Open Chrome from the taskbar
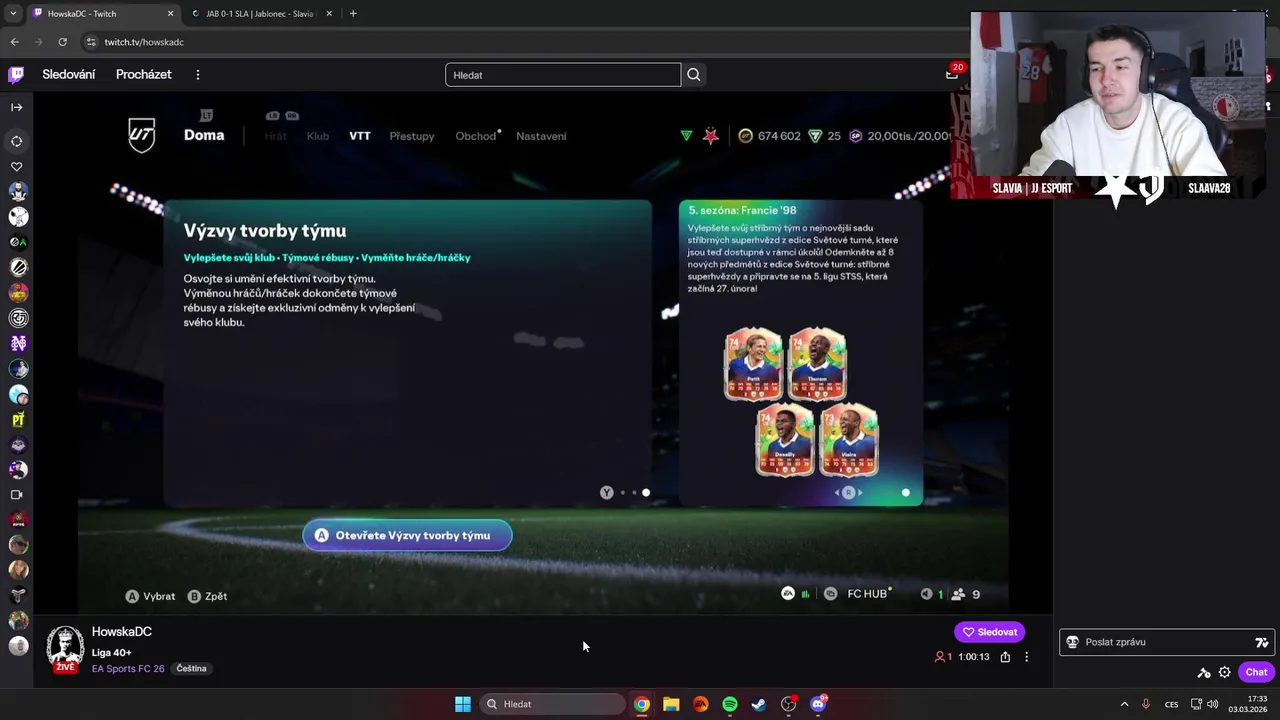This screenshot has height=720, width=1280. pyautogui.click(x=642, y=704)
